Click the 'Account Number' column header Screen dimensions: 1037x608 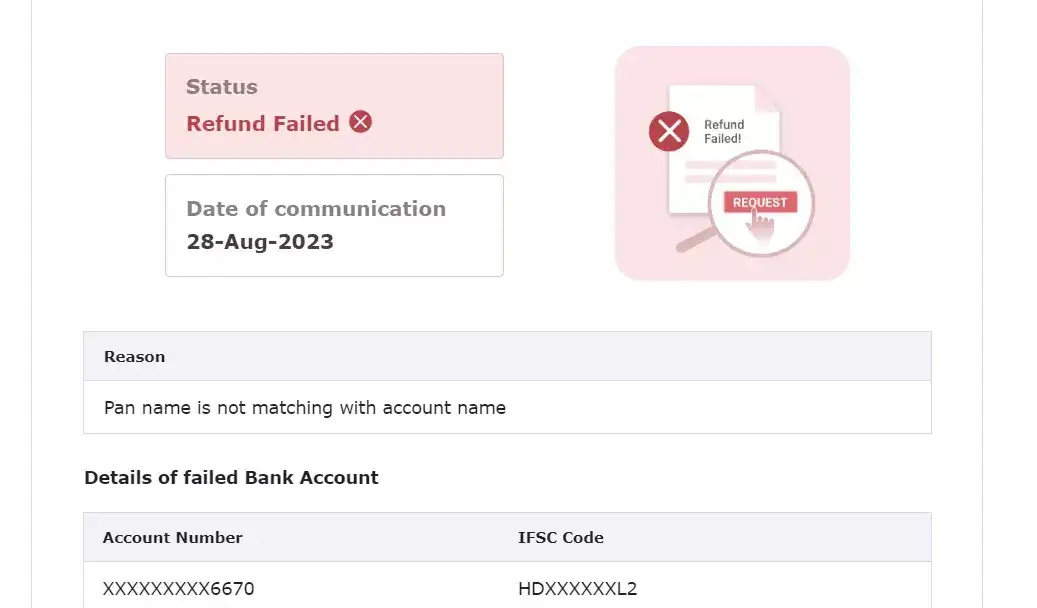click(173, 538)
